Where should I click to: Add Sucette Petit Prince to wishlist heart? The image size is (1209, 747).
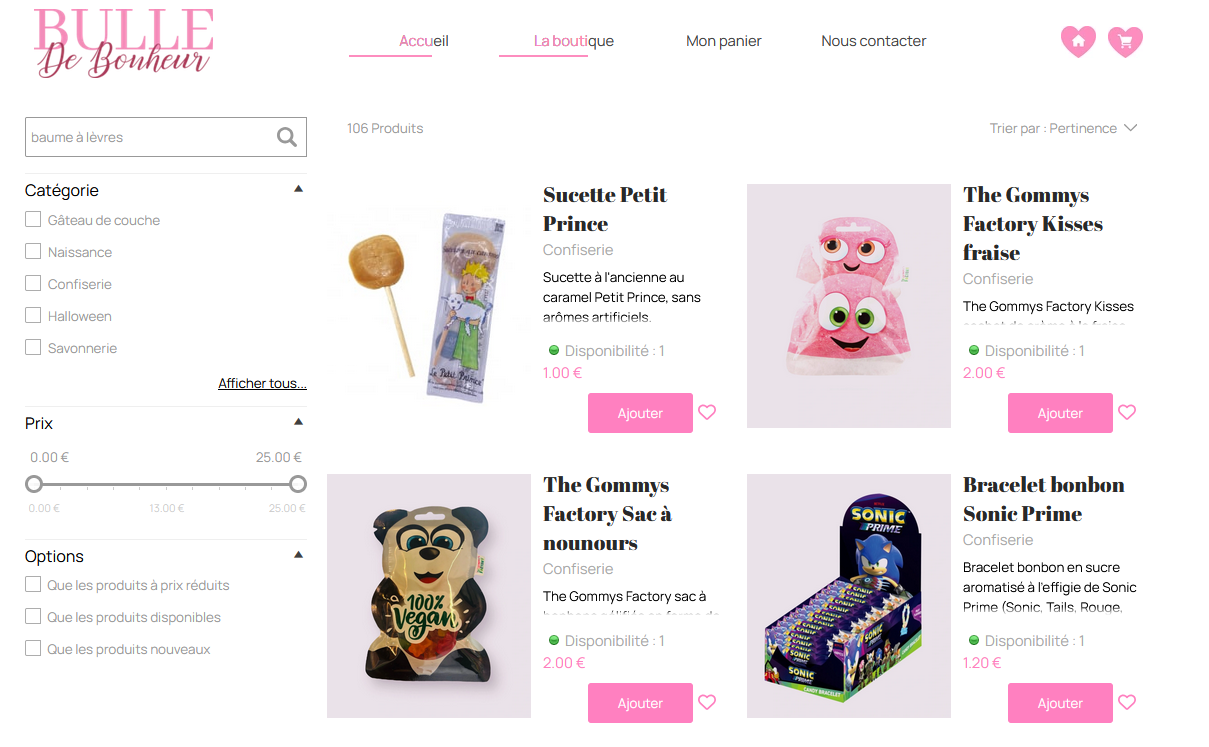tap(707, 412)
